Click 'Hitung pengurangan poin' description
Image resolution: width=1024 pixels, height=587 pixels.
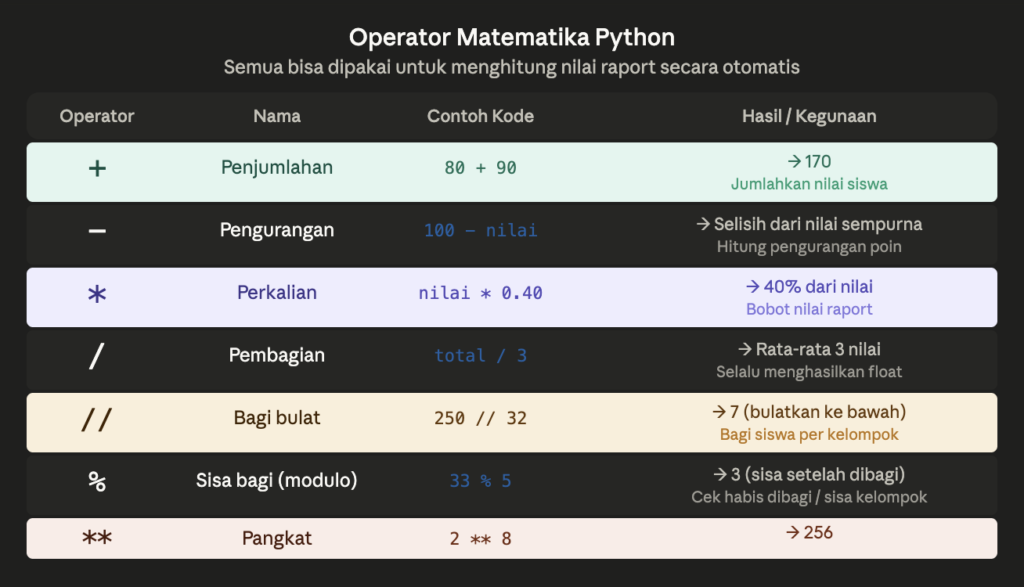pyautogui.click(x=808, y=247)
